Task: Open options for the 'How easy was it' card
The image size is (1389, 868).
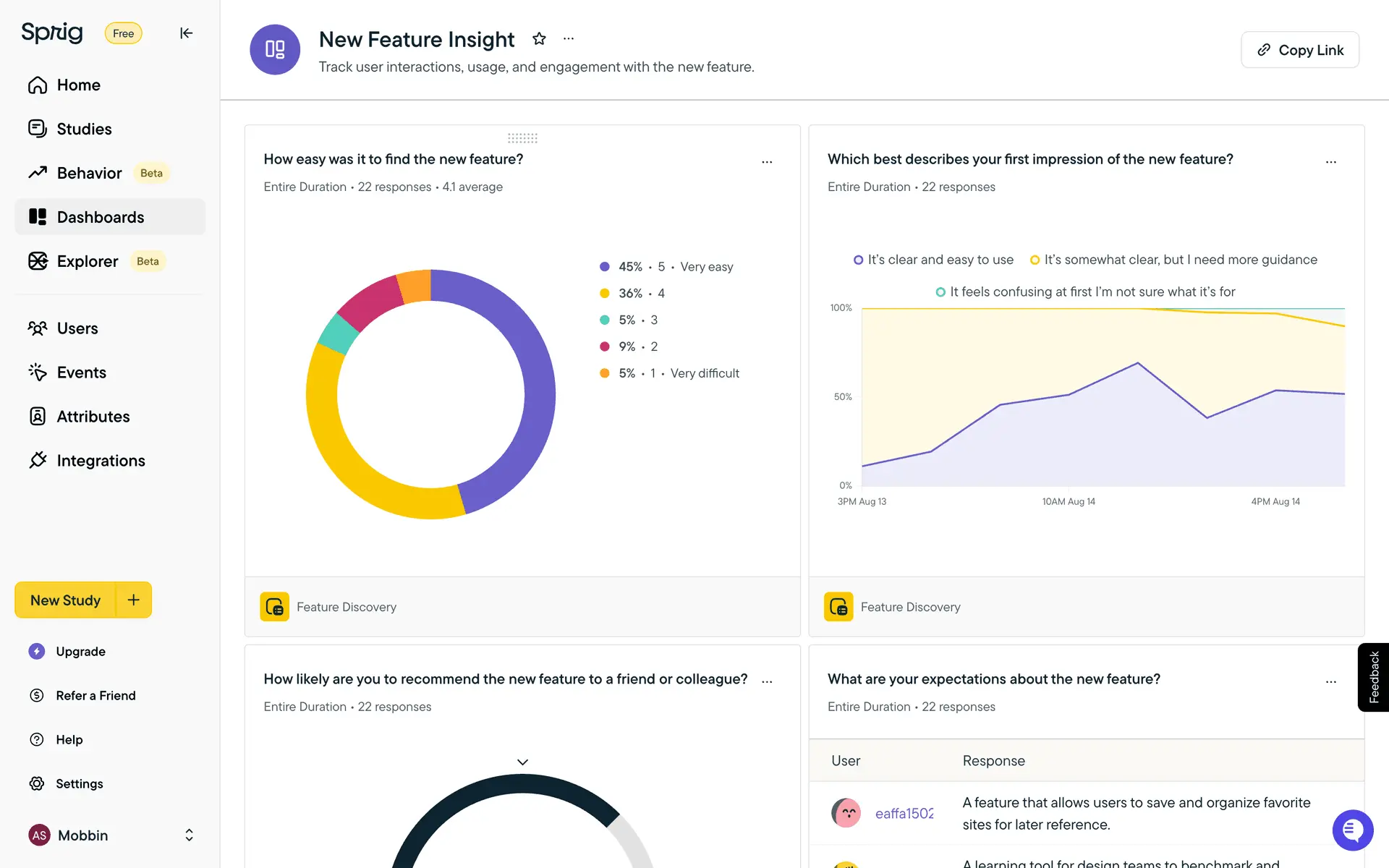Action: point(767,162)
